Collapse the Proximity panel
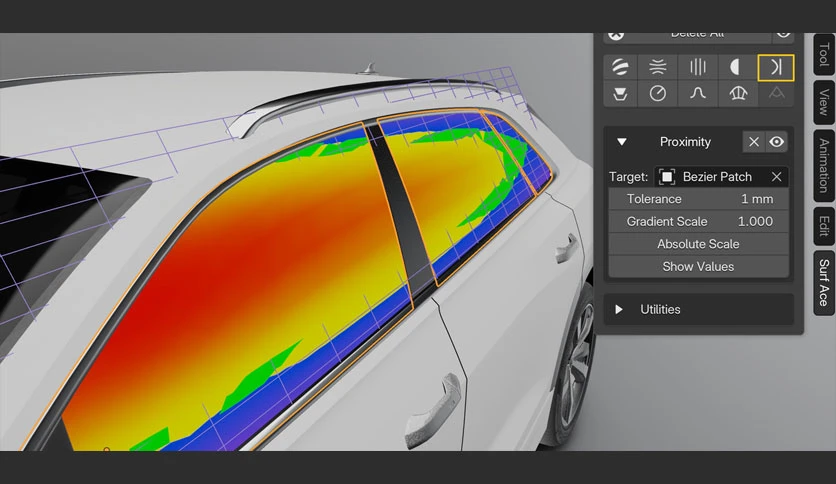This screenshot has height=484, width=836. coord(622,142)
